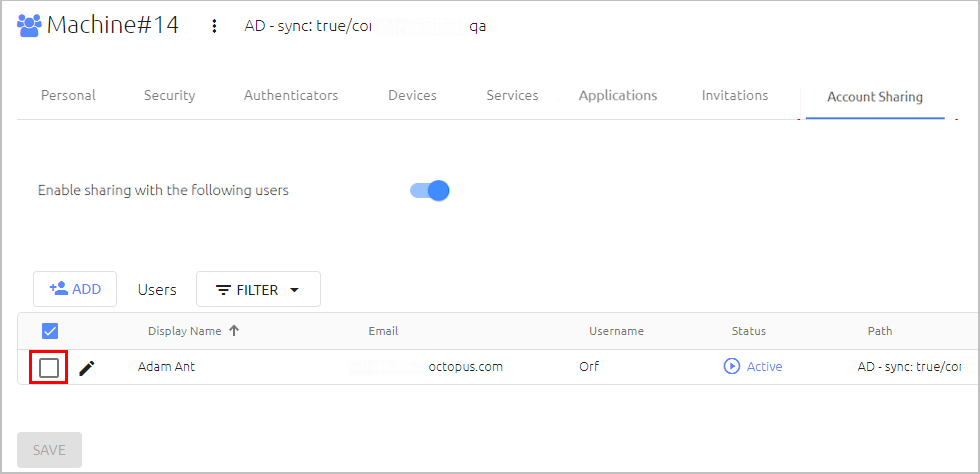Click the Active status play icon
The width and height of the screenshot is (980, 474).
click(731, 366)
